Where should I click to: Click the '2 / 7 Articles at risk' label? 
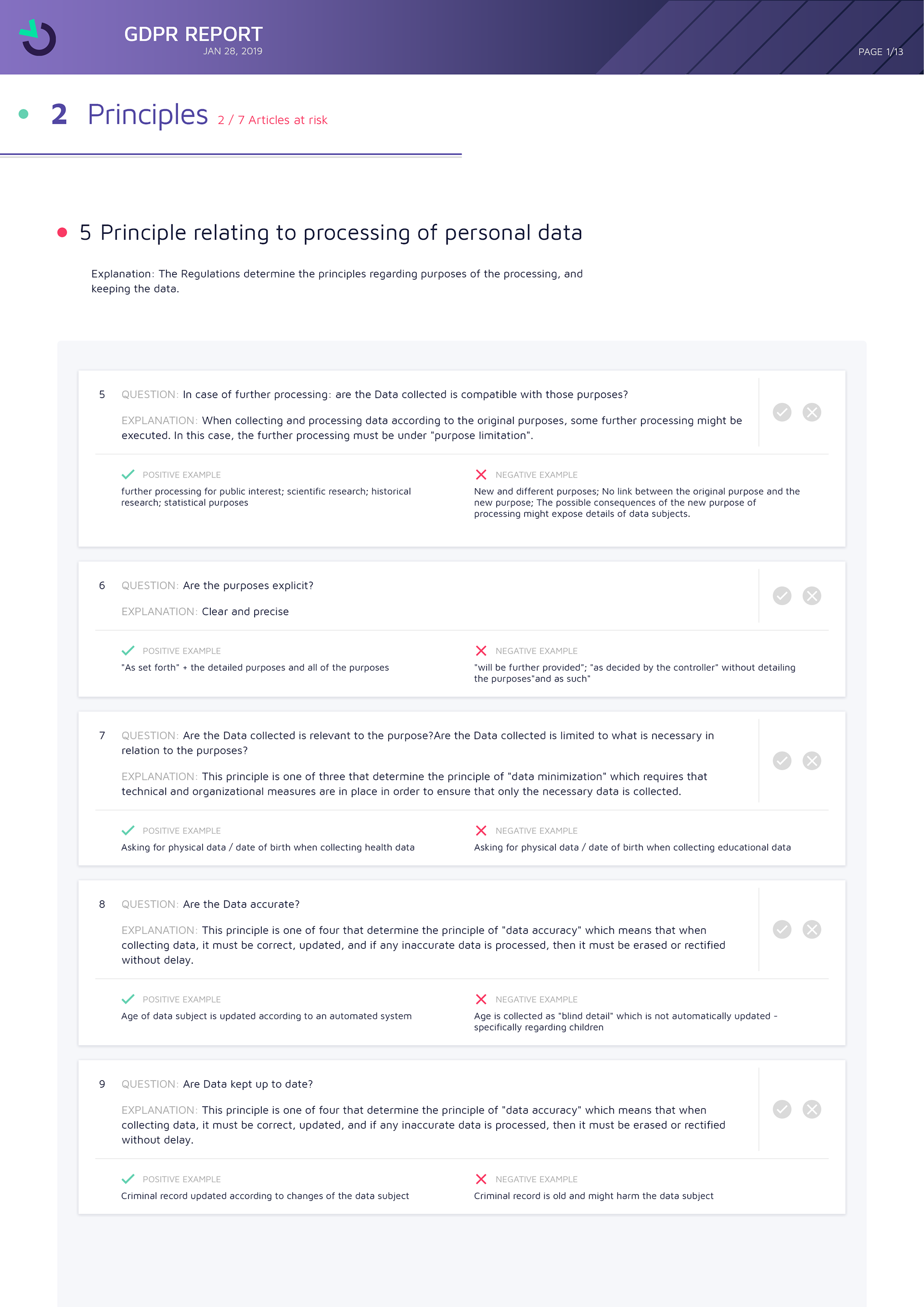click(x=272, y=120)
